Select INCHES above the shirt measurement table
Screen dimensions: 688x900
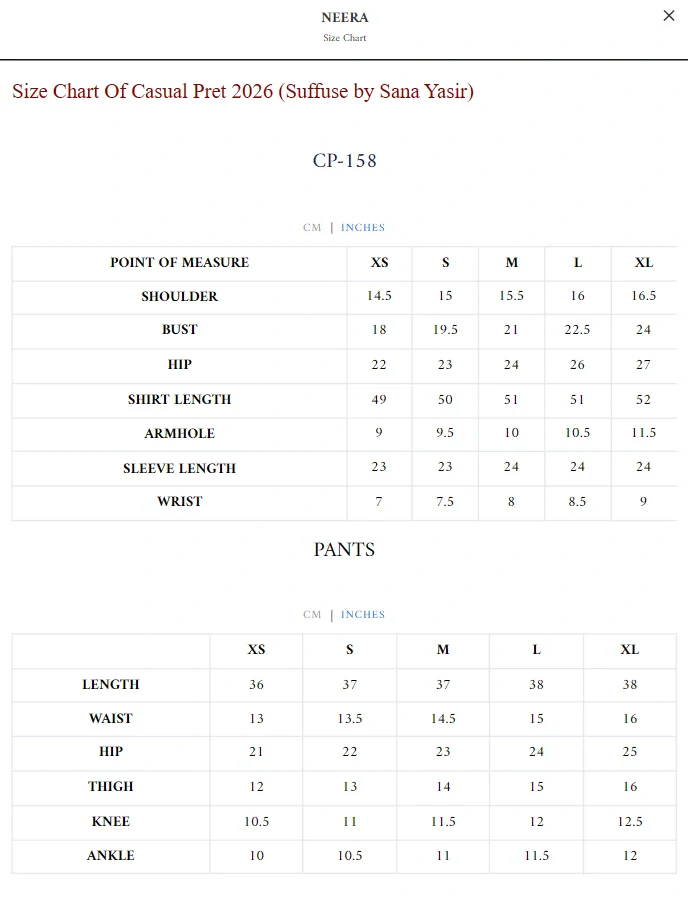[x=363, y=228]
